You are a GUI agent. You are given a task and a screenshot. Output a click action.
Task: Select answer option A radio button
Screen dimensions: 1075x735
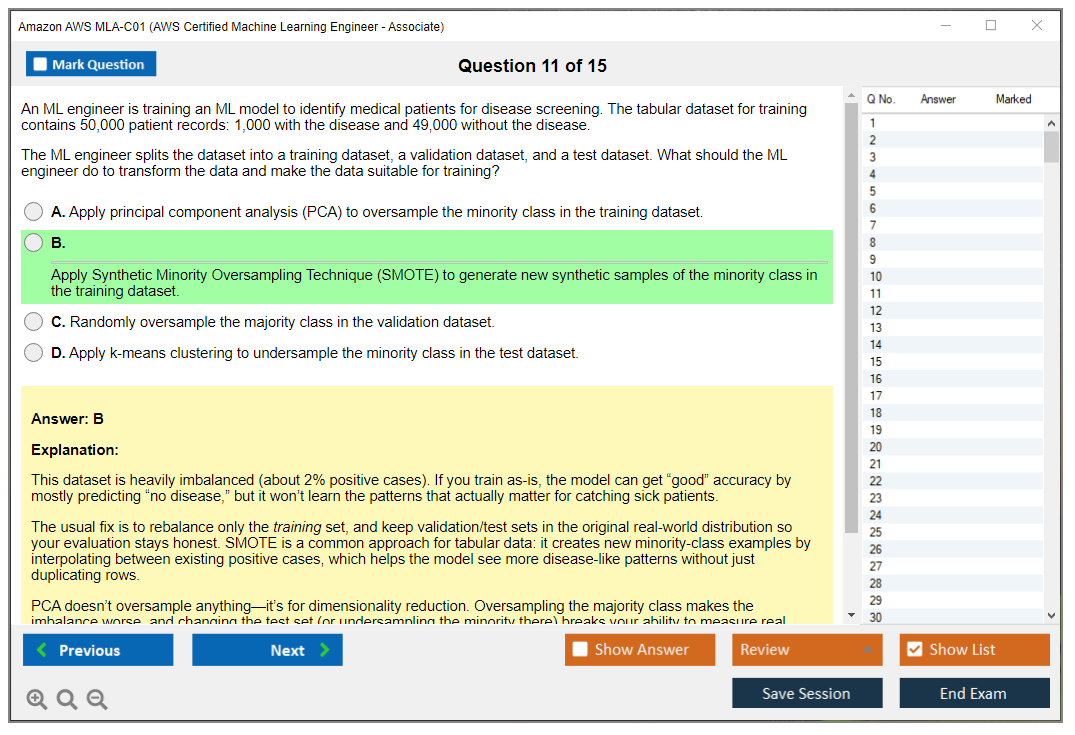33,211
